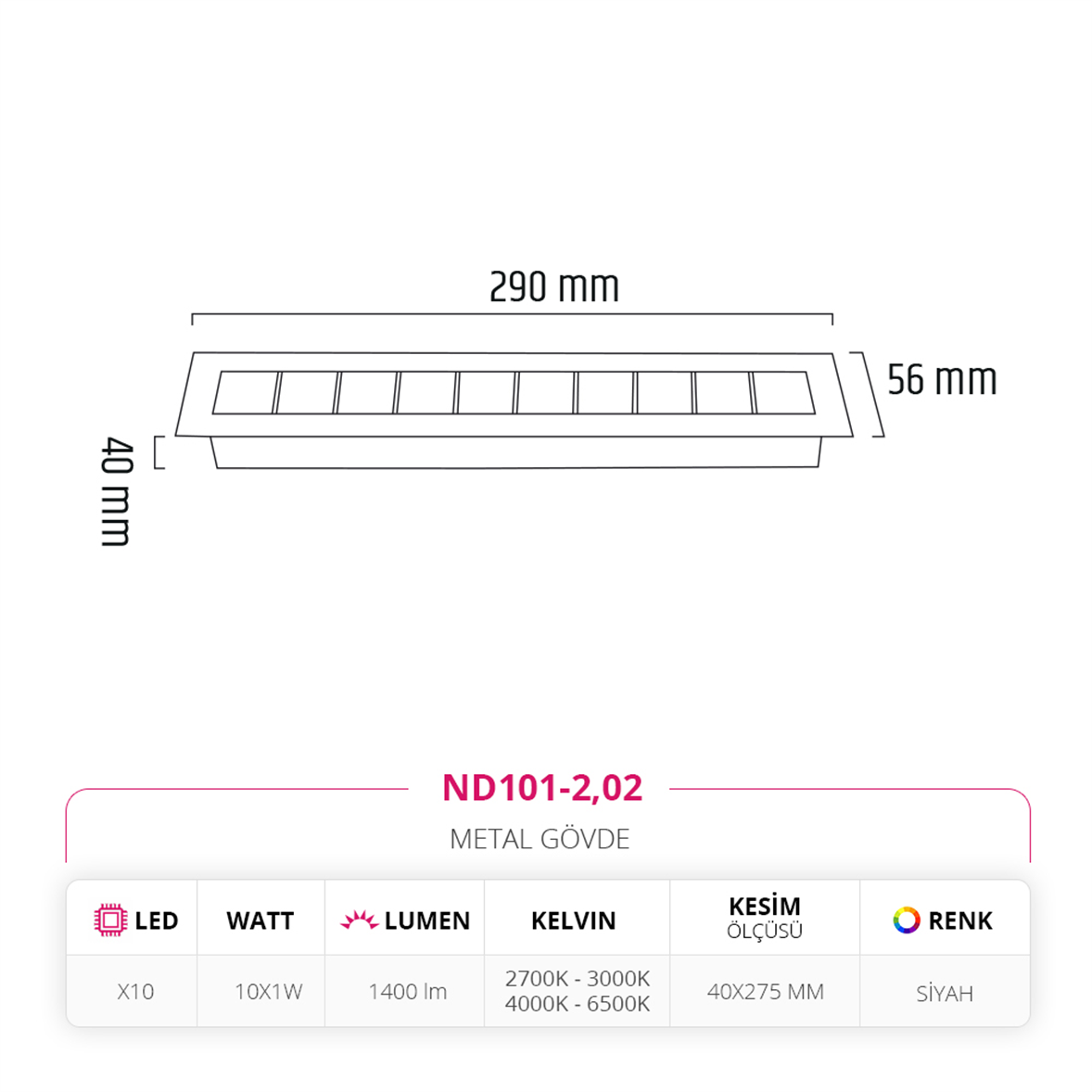This screenshot has height=1092, width=1092.
Task: Select the METAL GÖVDE subtitle text
Action: click(x=540, y=839)
